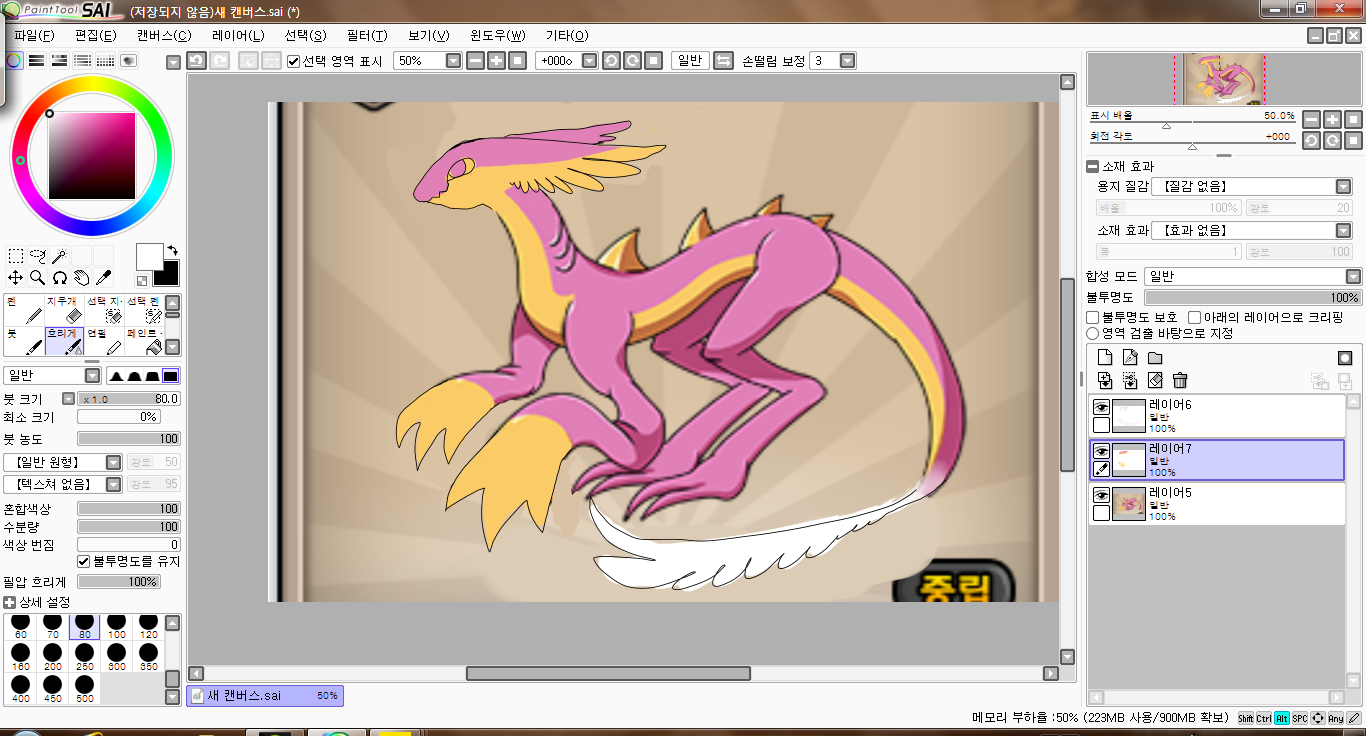Viewport: 1366px width, 736px height.
Task: Uncheck the 선택 영역 표시 checkbox
Action: [x=293, y=61]
